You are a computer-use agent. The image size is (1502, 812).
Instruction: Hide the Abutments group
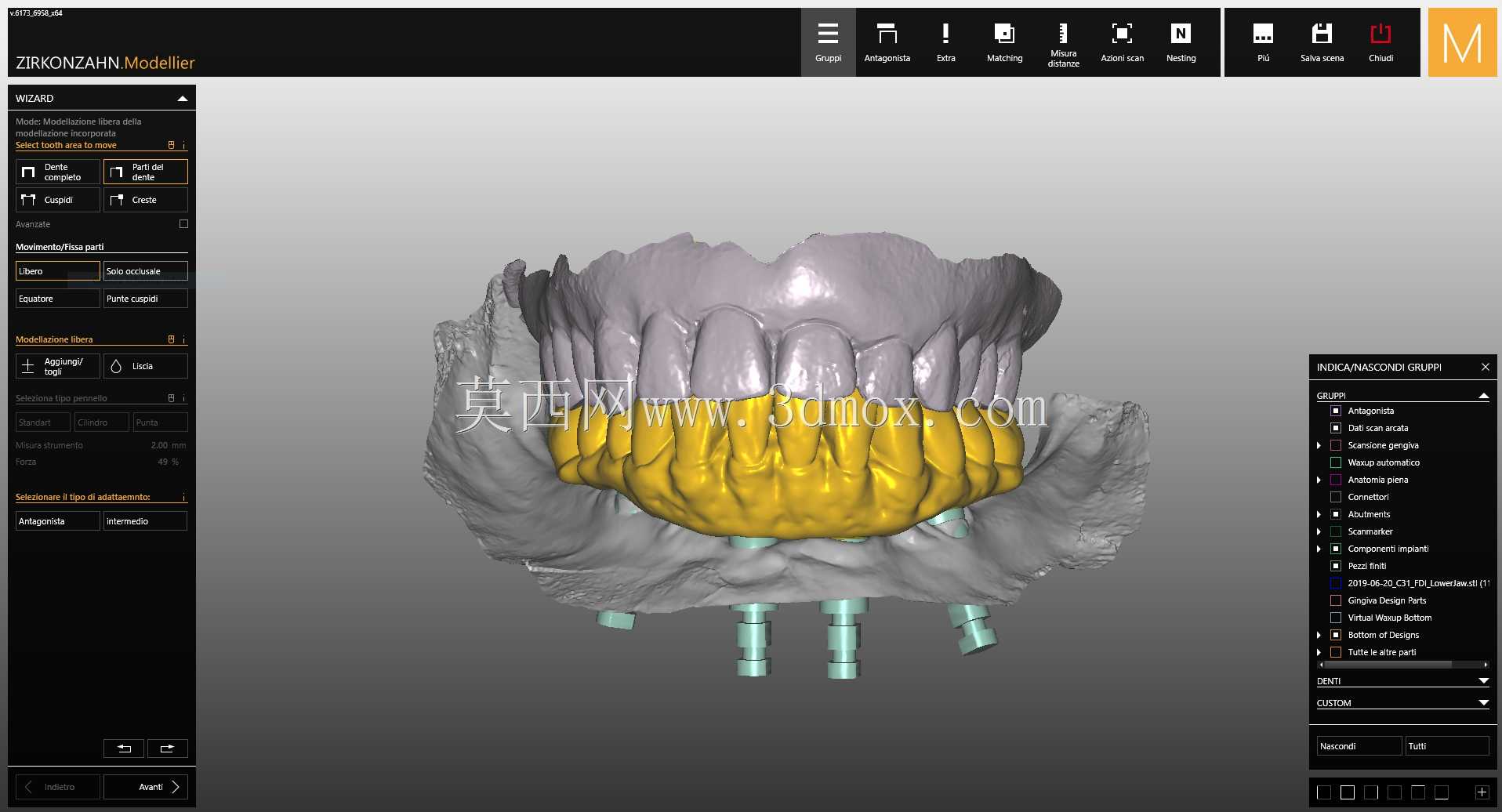1336,514
